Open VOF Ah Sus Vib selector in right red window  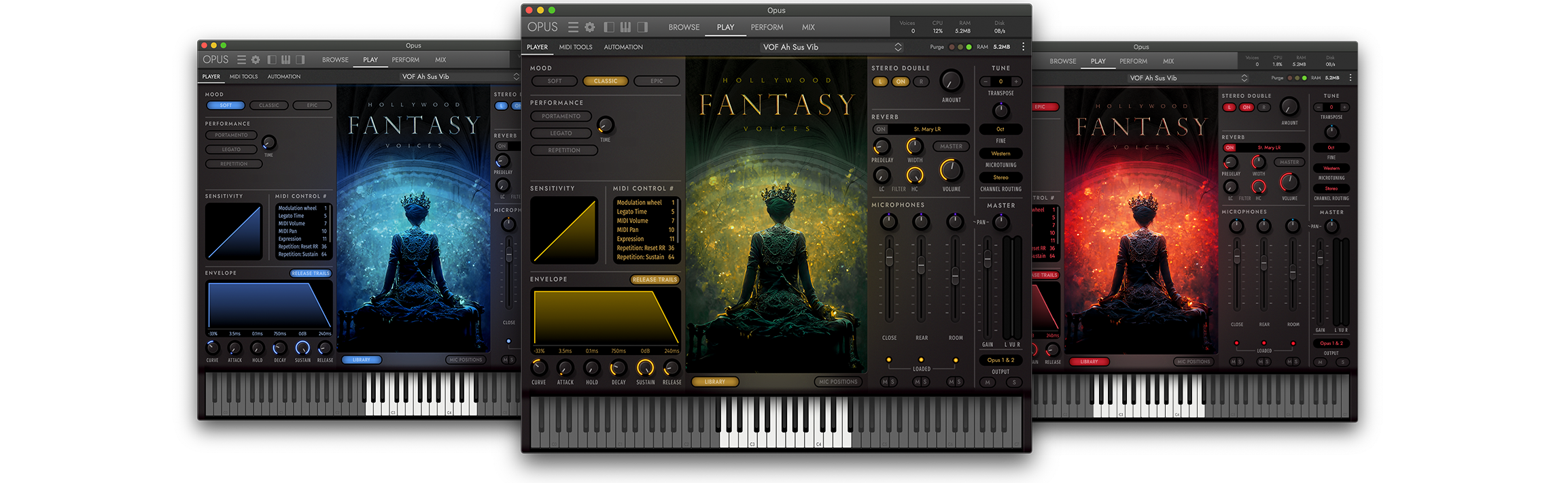click(x=1188, y=78)
